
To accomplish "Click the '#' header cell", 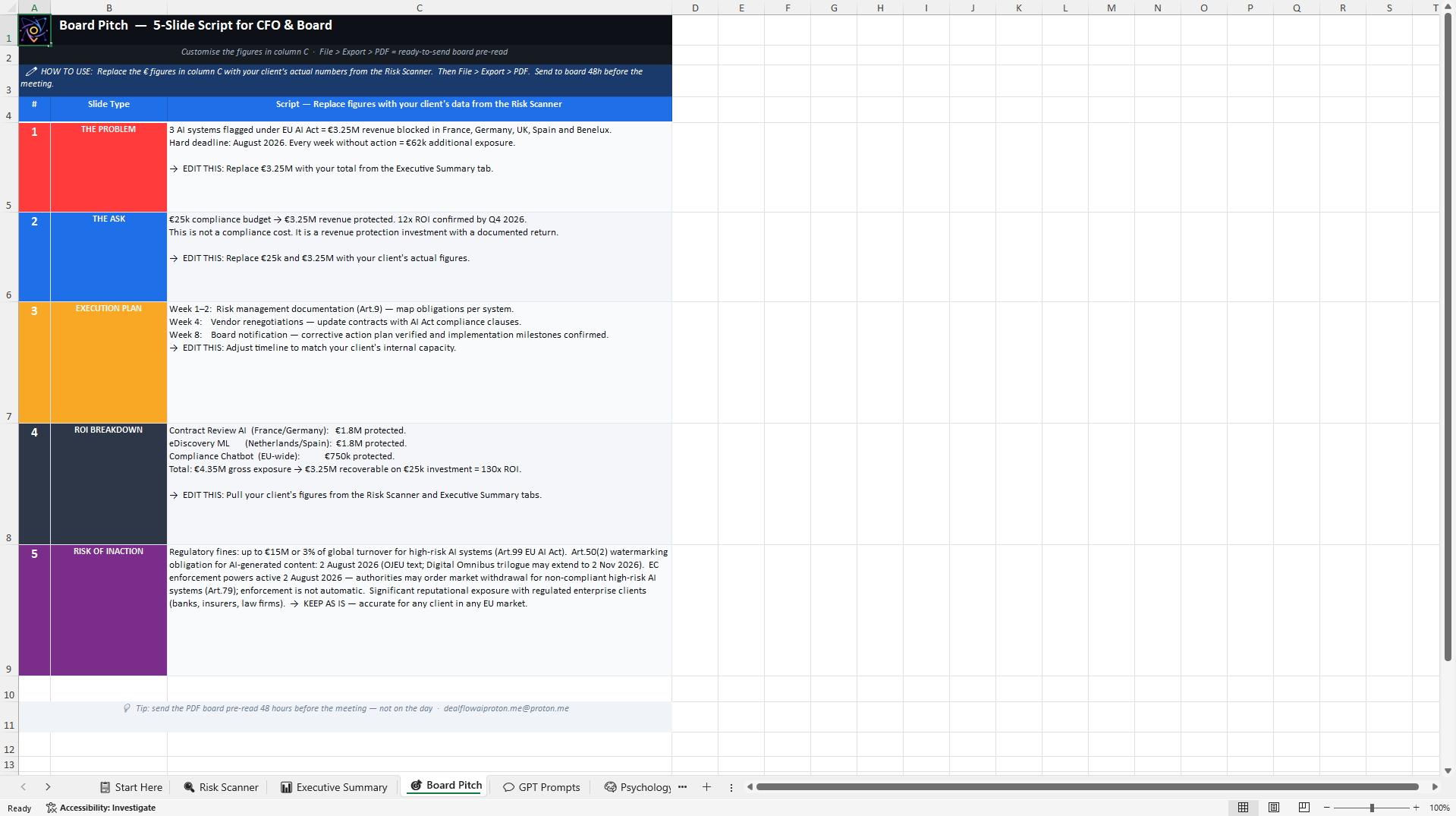I will tap(34, 109).
